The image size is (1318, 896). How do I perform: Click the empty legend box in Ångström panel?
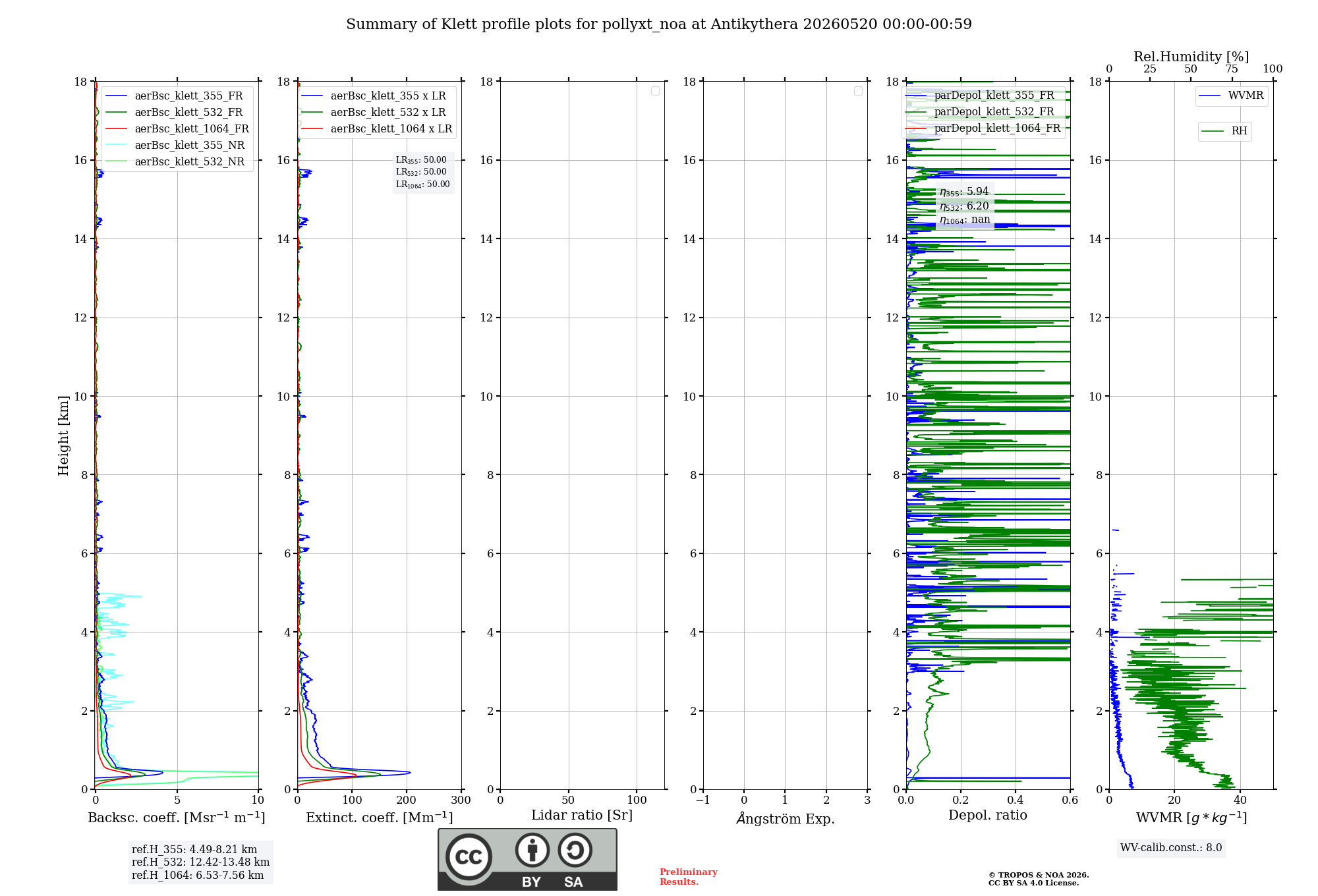[858, 91]
